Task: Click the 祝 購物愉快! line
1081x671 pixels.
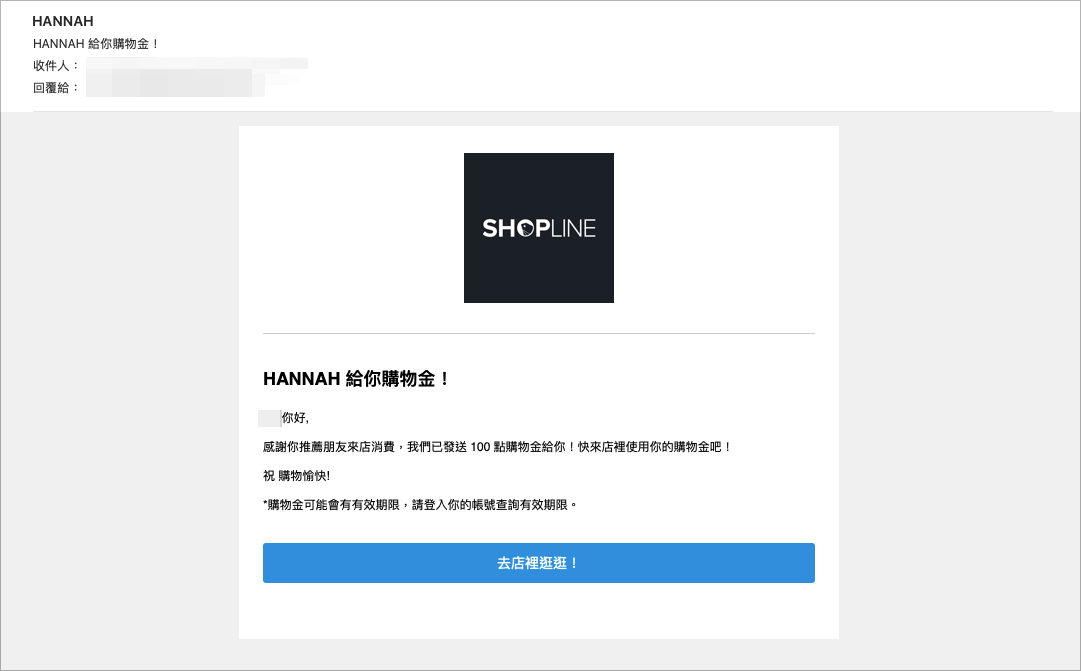Action: click(296, 476)
